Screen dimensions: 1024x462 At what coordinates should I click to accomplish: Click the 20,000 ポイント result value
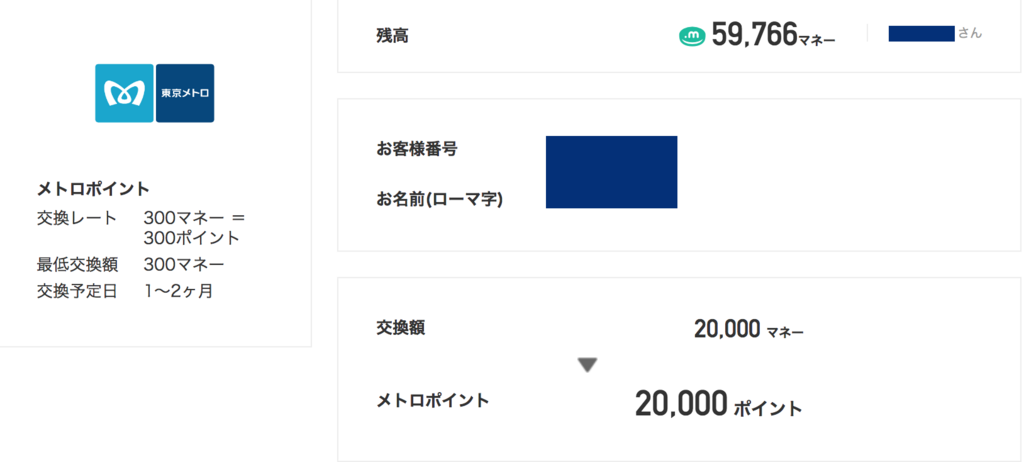tap(718, 404)
